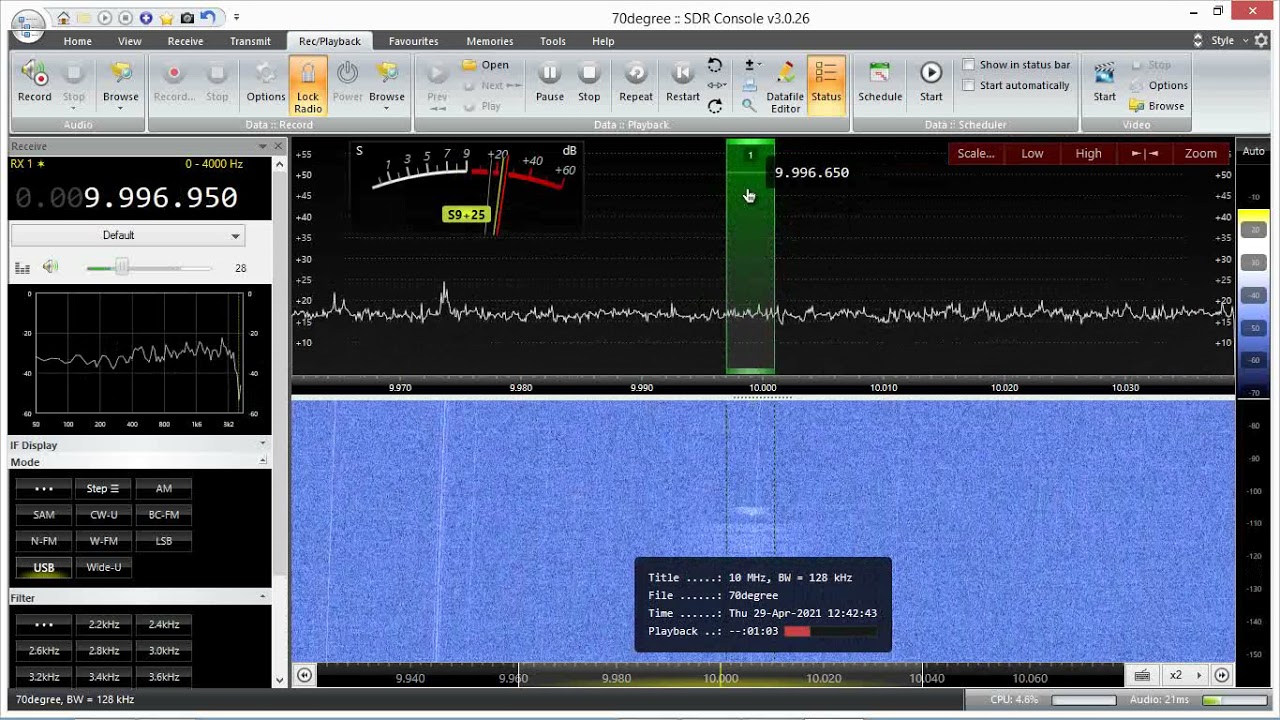Open the Scheduler Schedule dialog
Screen dimensions: 1280x720
click(x=880, y=82)
